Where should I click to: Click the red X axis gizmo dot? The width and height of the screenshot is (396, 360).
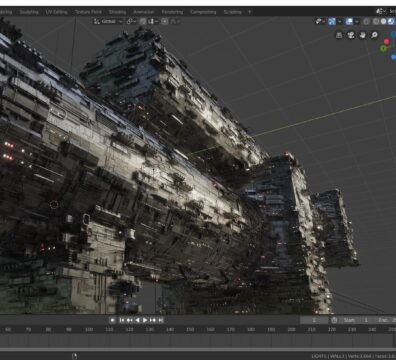(x=386, y=41)
